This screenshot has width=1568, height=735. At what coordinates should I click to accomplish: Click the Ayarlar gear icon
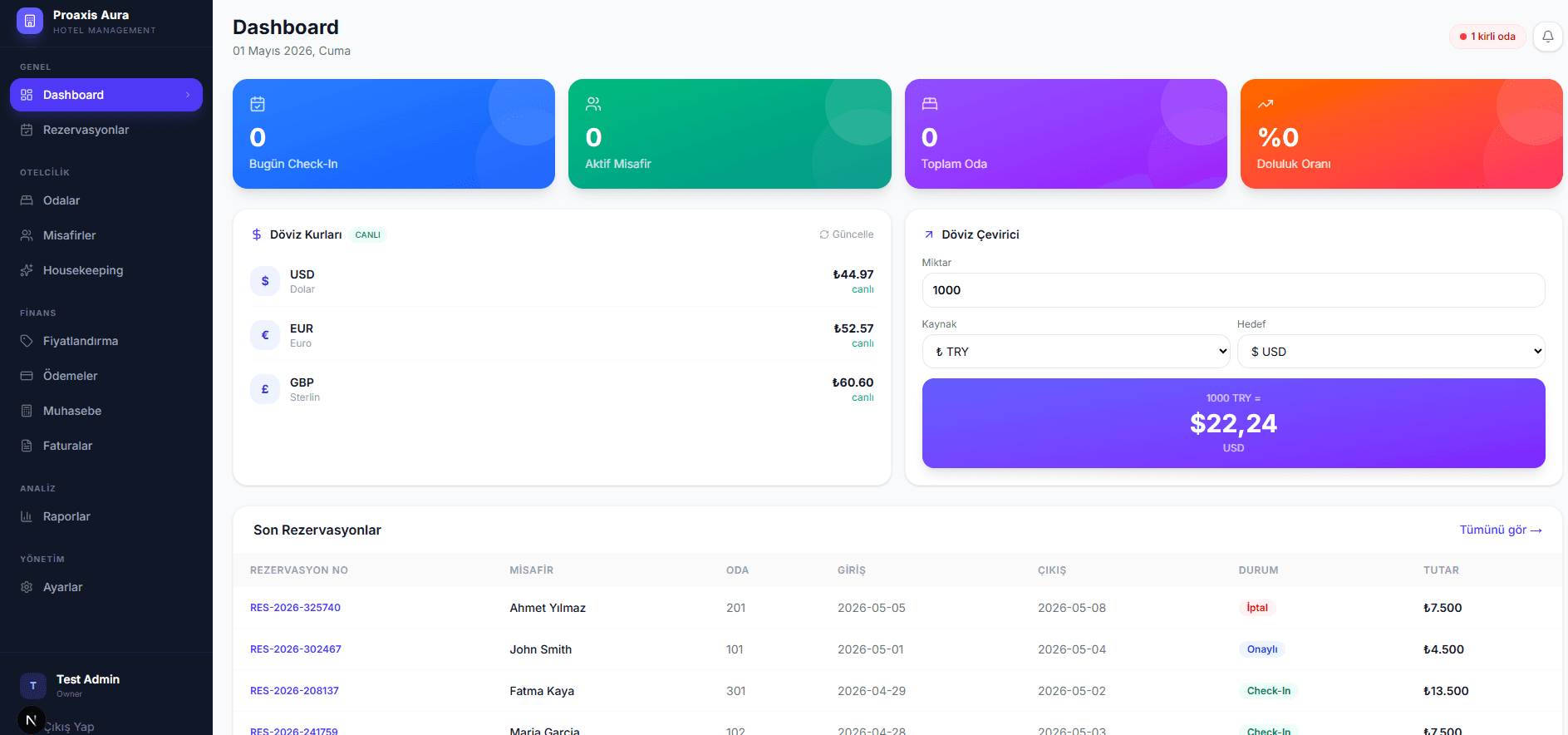click(x=27, y=587)
